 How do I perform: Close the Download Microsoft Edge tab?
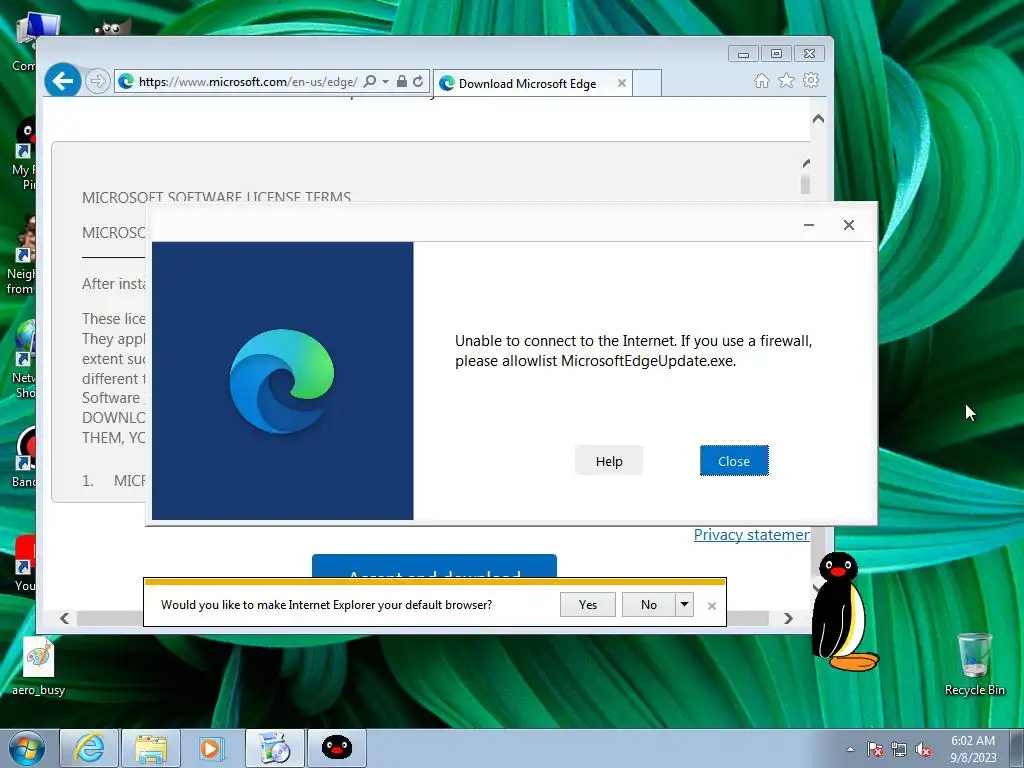[x=622, y=84]
